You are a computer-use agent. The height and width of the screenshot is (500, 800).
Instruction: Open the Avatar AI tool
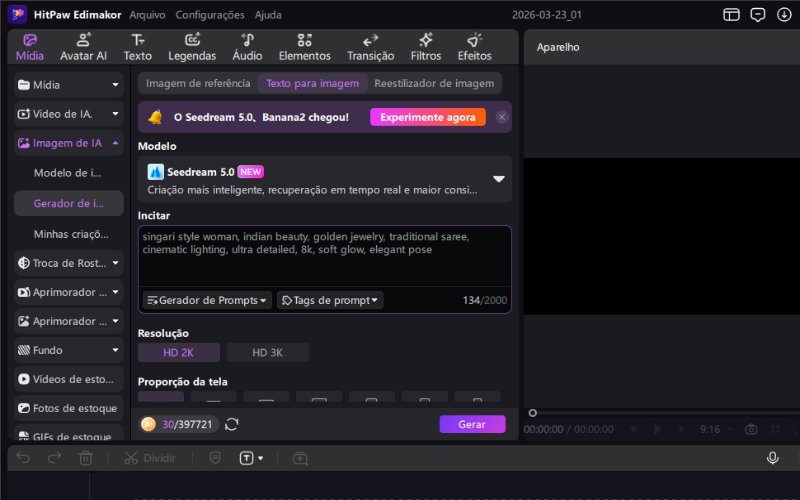[83, 47]
